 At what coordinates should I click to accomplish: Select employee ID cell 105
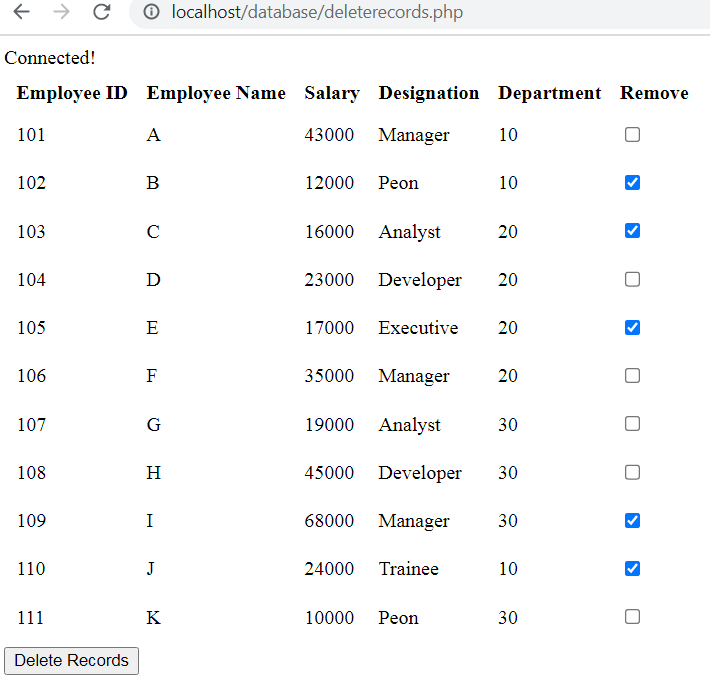pos(31,327)
